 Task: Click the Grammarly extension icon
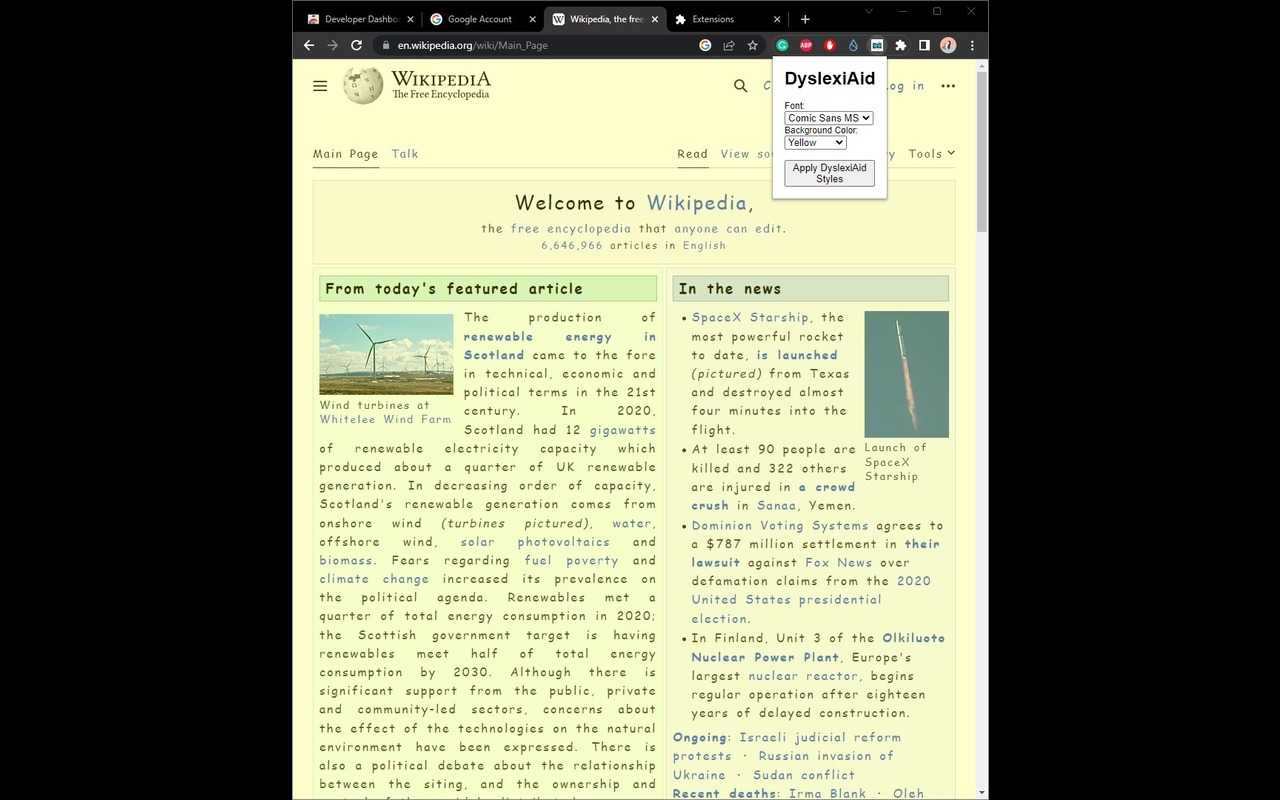coord(782,45)
